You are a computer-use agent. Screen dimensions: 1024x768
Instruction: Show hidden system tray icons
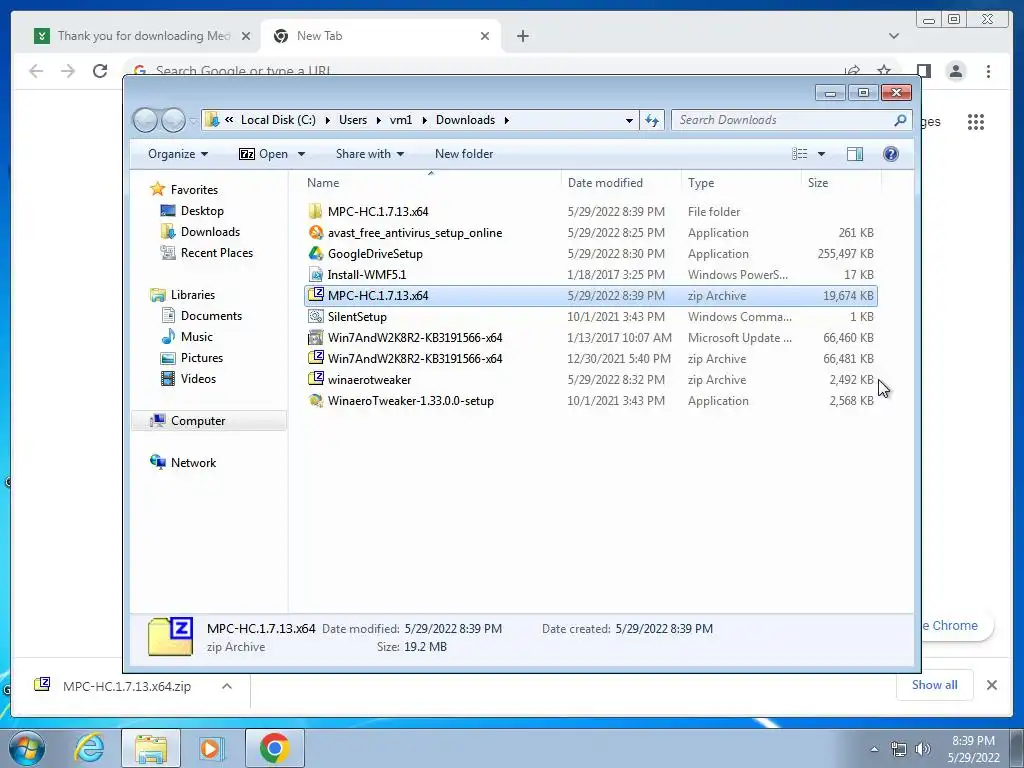tap(874, 749)
